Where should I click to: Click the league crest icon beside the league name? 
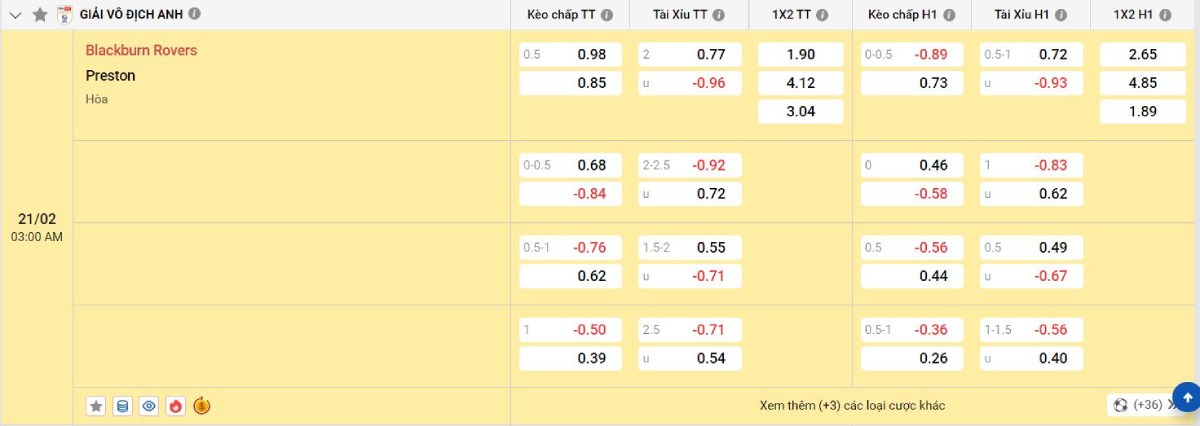click(65, 15)
